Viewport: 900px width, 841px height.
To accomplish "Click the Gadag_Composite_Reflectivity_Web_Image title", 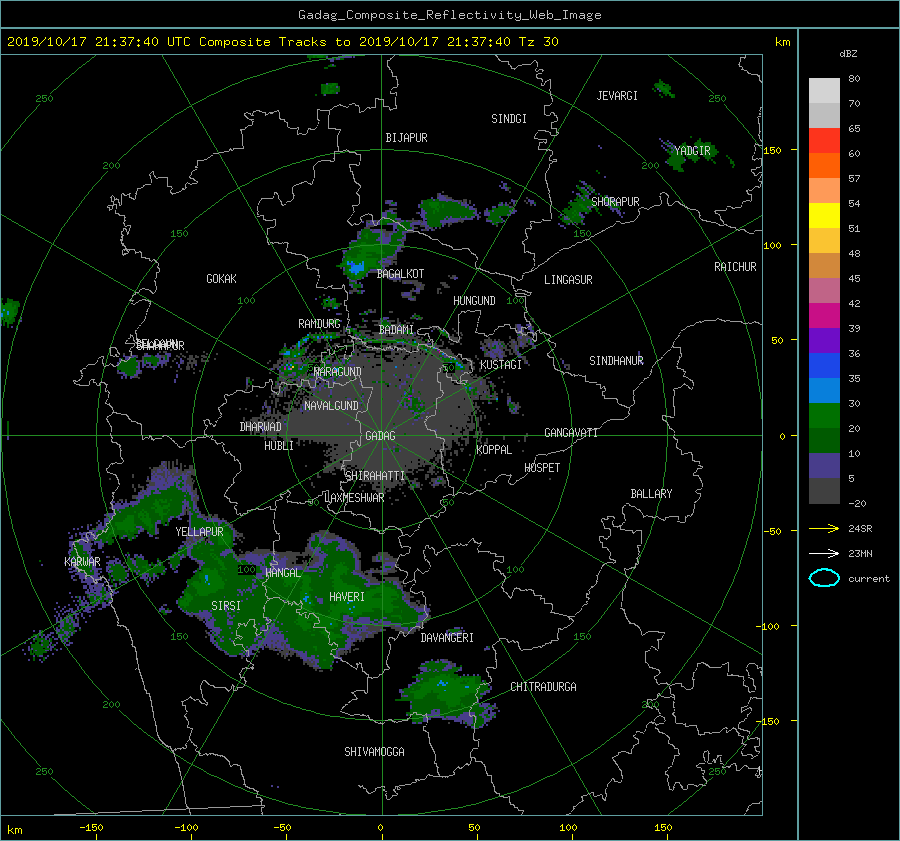I will [x=449, y=15].
